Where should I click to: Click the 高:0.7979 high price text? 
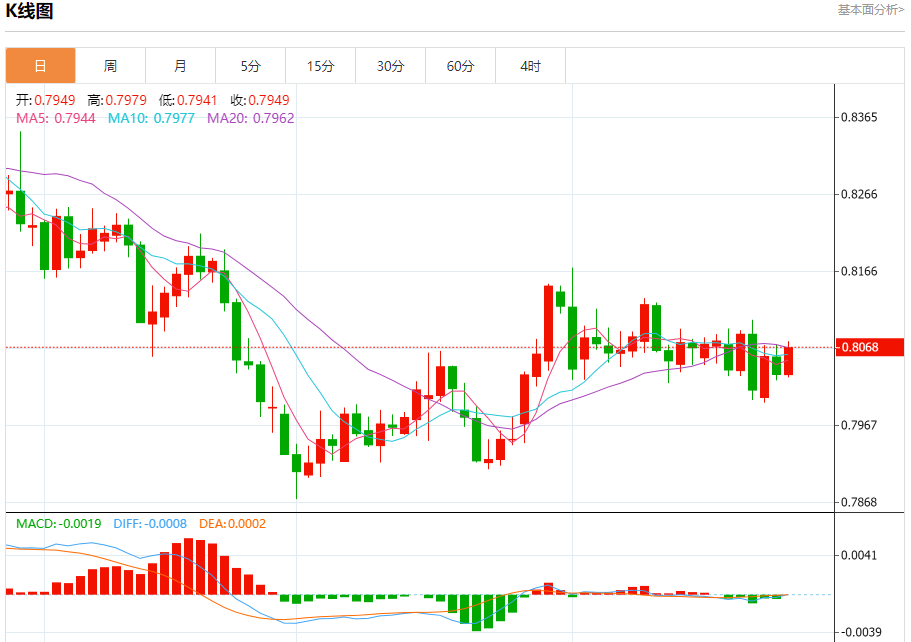point(117,101)
